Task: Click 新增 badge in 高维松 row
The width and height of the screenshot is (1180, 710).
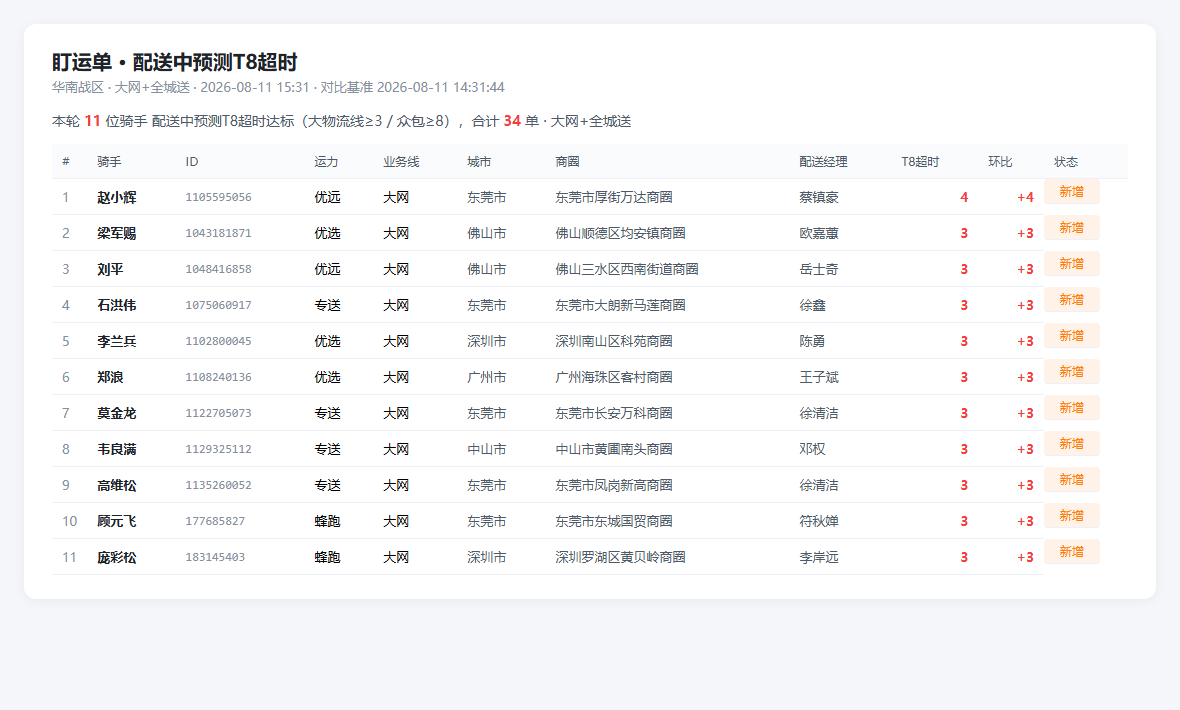Action: [1072, 480]
